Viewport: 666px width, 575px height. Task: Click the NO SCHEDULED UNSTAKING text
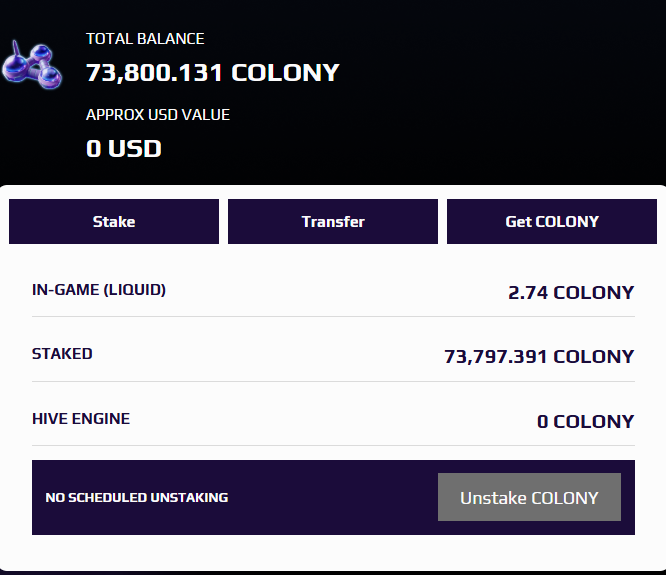[137, 497]
